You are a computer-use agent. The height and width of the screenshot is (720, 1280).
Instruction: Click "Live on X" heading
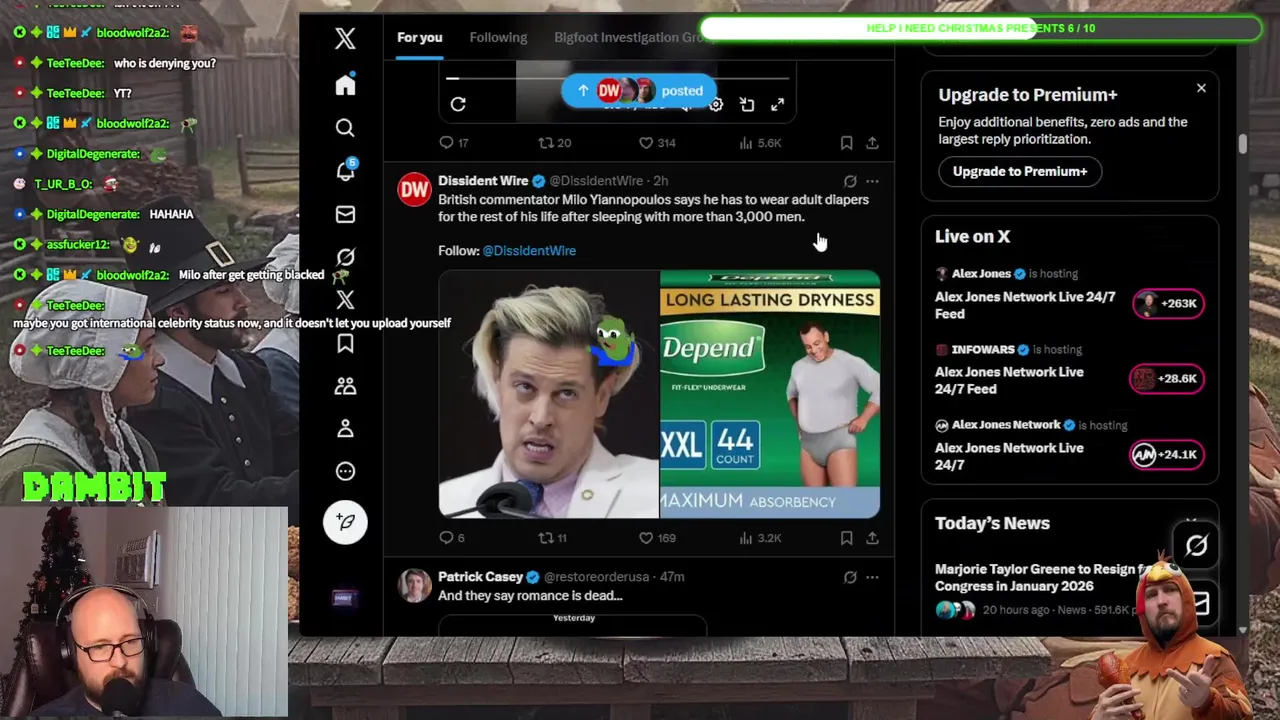click(972, 237)
